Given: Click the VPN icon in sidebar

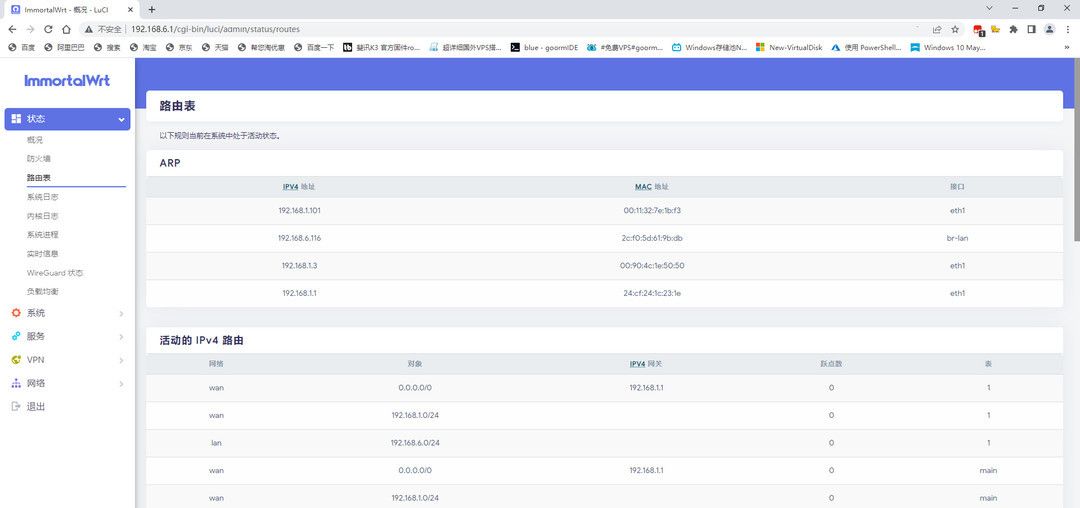Looking at the screenshot, I should click(x=16, y=360).
